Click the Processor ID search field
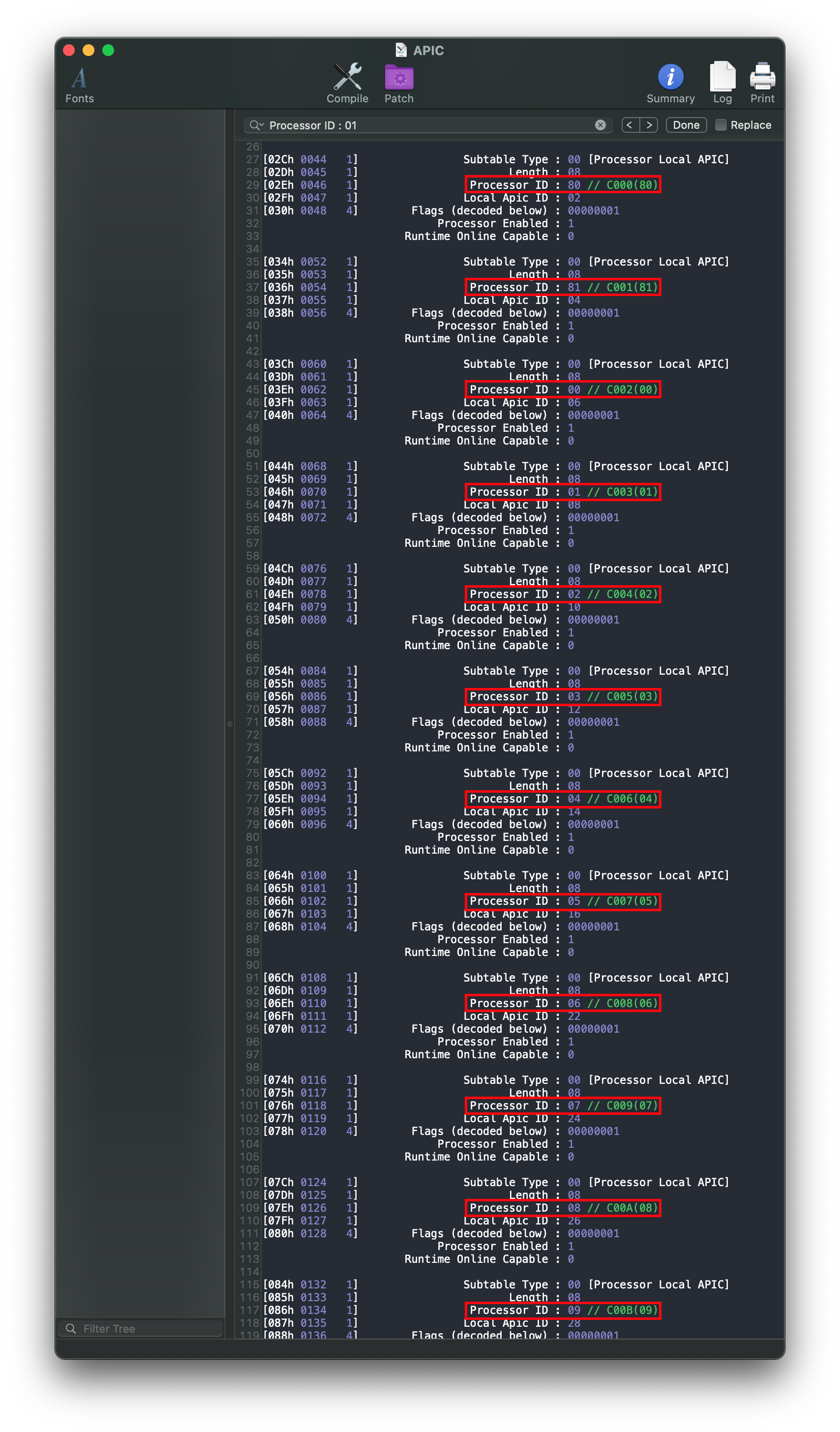The width and height of the screenshot is (840, 1432). [426, 125]
